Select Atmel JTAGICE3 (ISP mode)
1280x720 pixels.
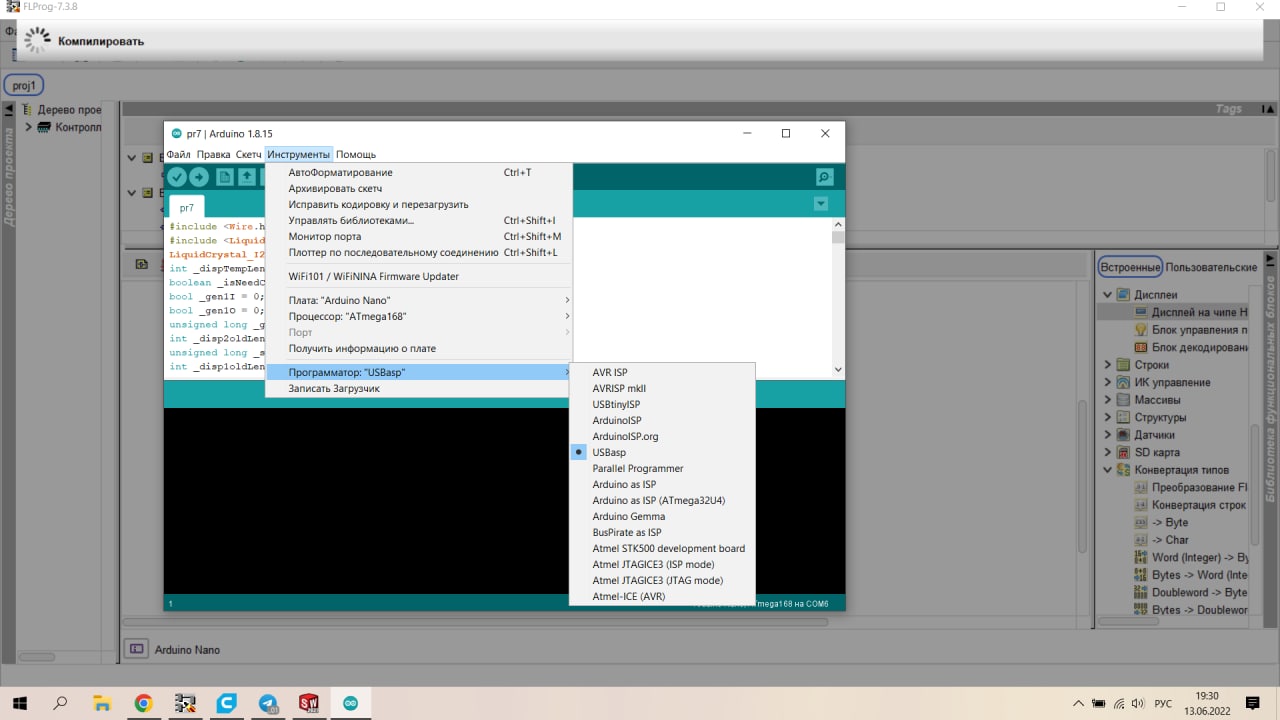[661, 564]
